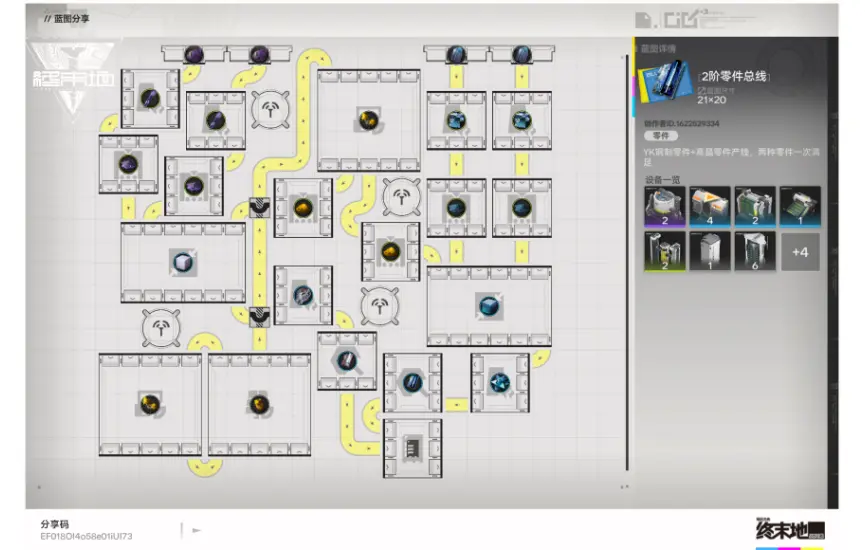Select the topmost-left machine with purple crystal icon
Image resolution: width=865 pixels, height=550 pixels.
click(x=150, y=98)
